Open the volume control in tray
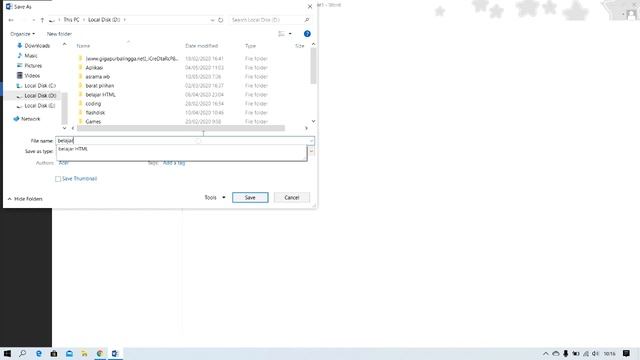Image resolution: width=640 pixels, height=360 pixels. pos(595,353)
